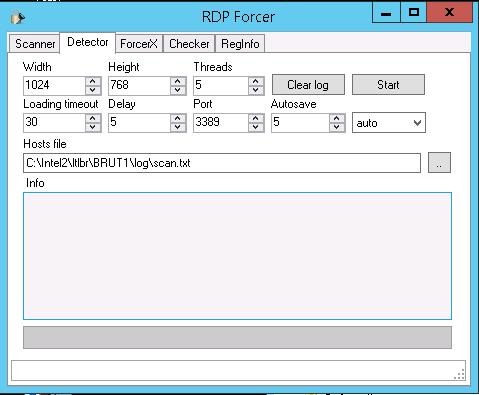Go to the Checker tab
479x395 pixels.
pyautogui.click(x=189, y=44)
